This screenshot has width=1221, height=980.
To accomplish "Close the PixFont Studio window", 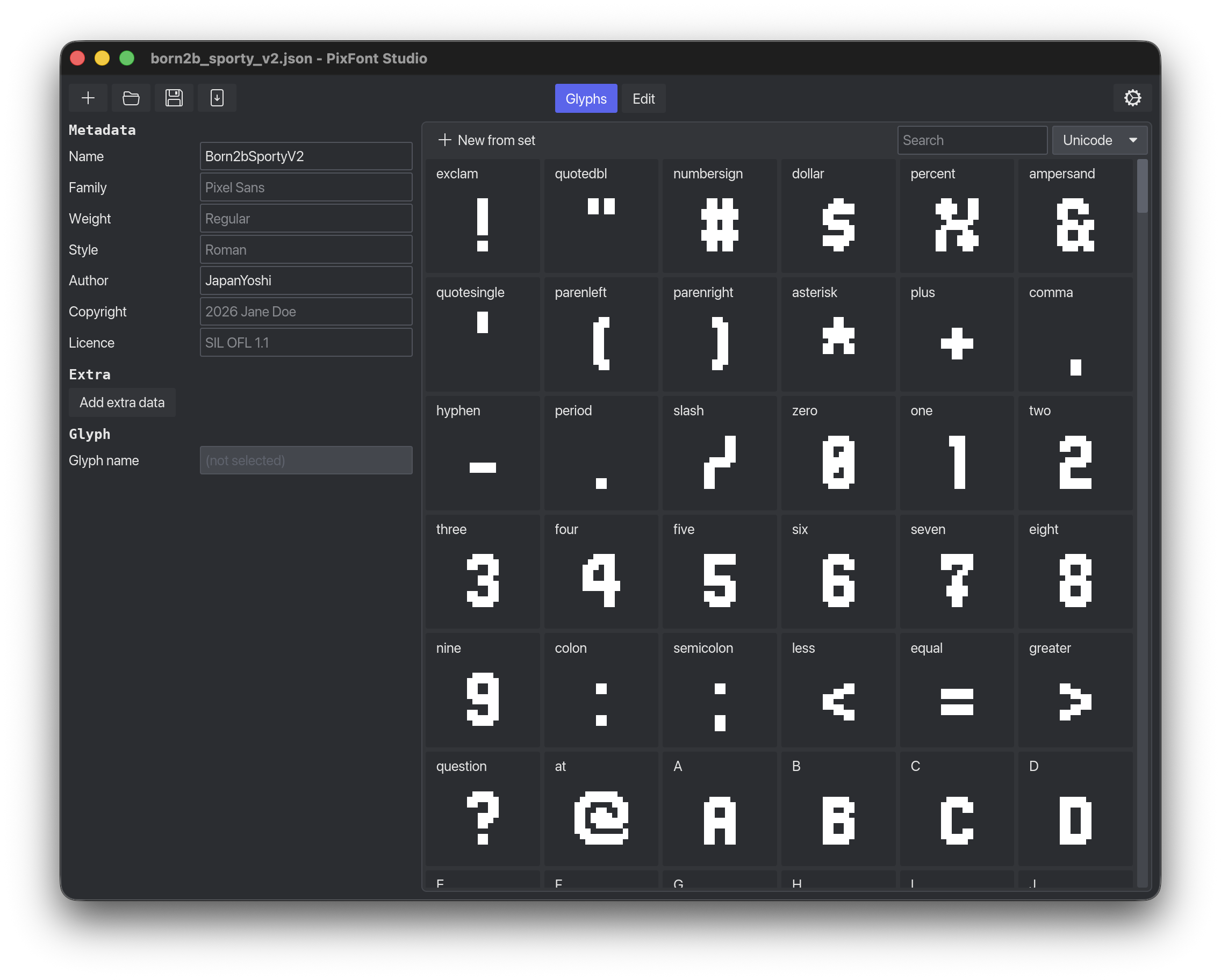I will coord(77,59).
